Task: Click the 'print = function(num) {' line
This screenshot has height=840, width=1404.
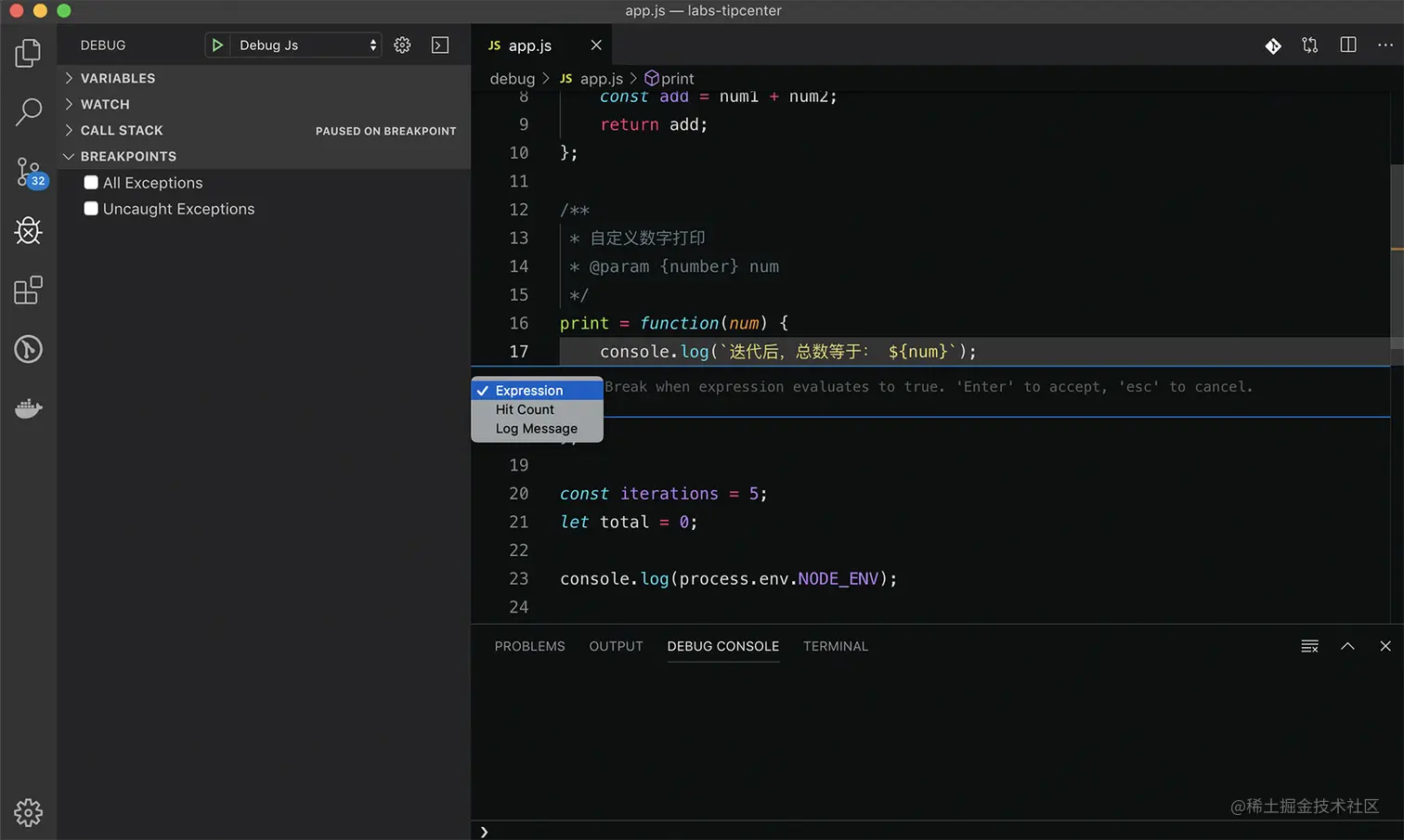Action: [674, 323]
